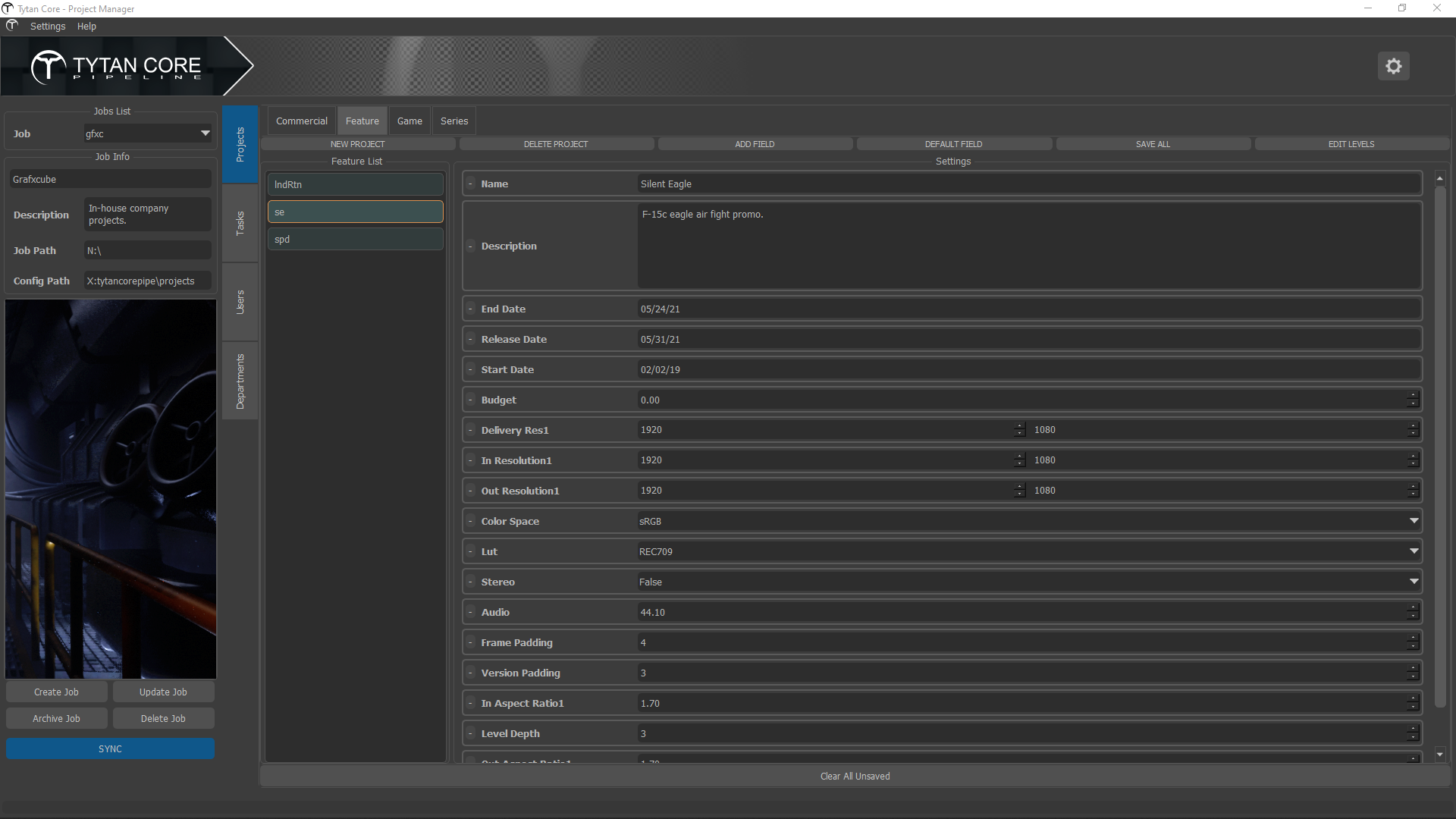
Task: Click the minus button beside Color Space
Action: click(471, 521)
